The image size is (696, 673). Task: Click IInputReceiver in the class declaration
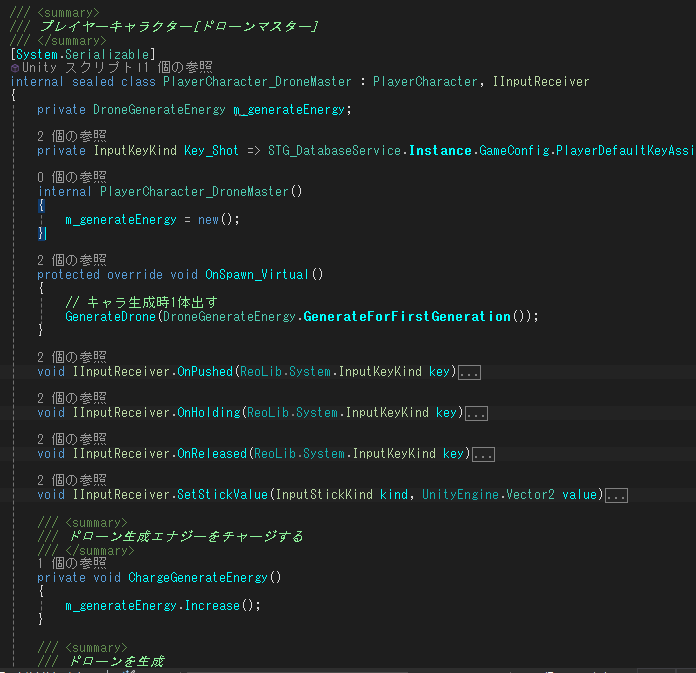click(x=541, y=82)
